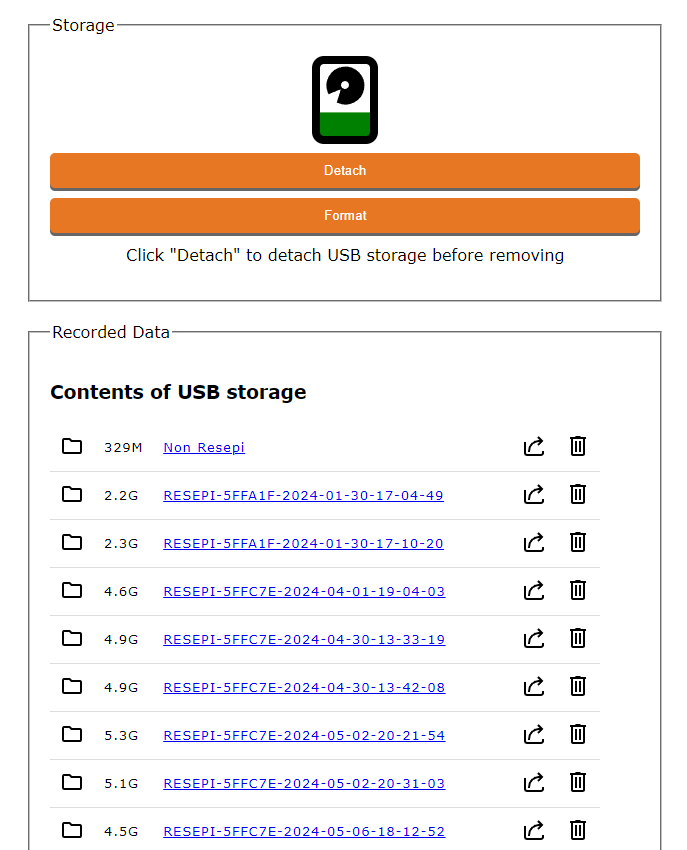Open the Non Resepi link
The height and width of the screenshot is (850, 687).
pos(204,447)
